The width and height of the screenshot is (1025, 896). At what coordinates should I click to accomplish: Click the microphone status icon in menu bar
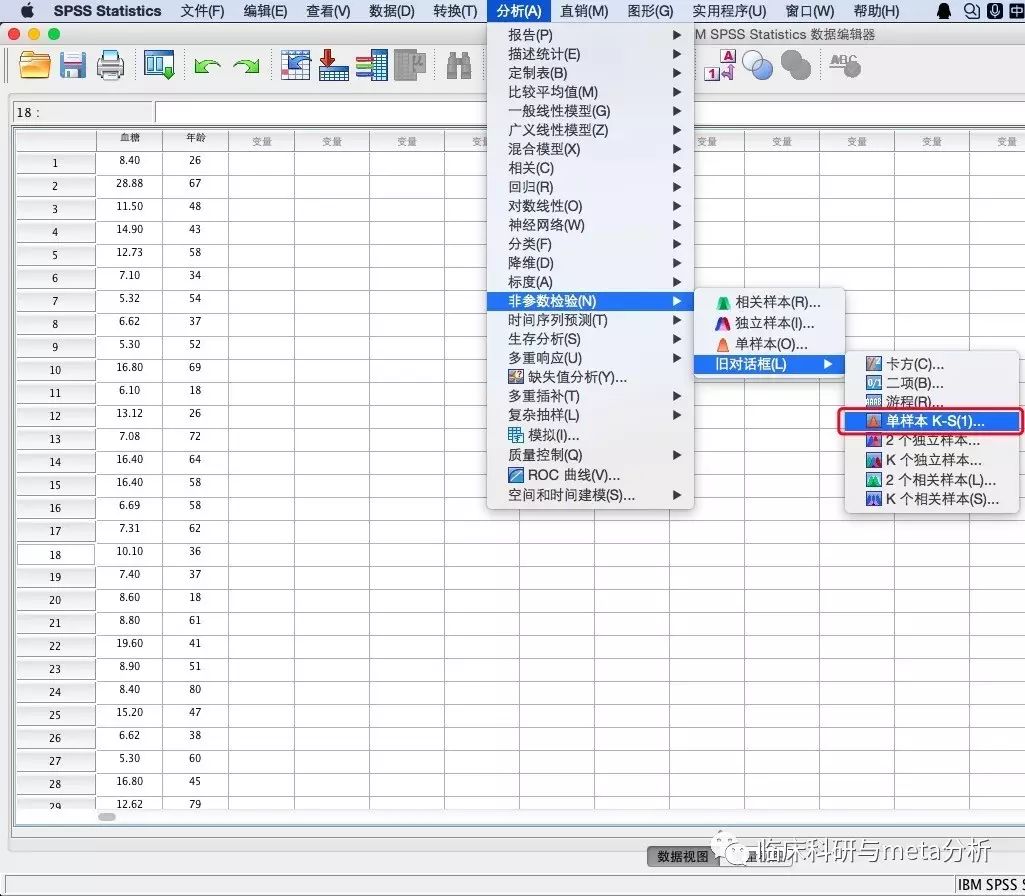pos(995,11)
